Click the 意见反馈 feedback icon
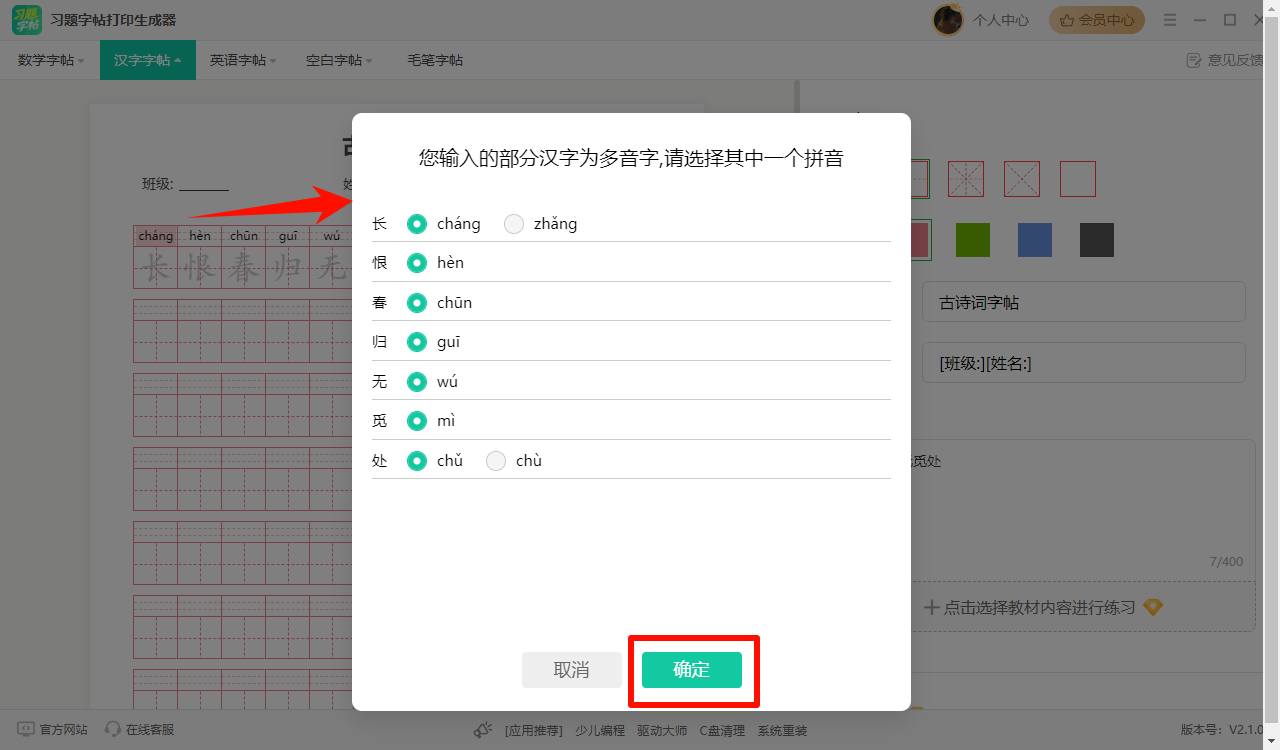The width and height of the screenshot is (1280, 750). coord(1193,60)
